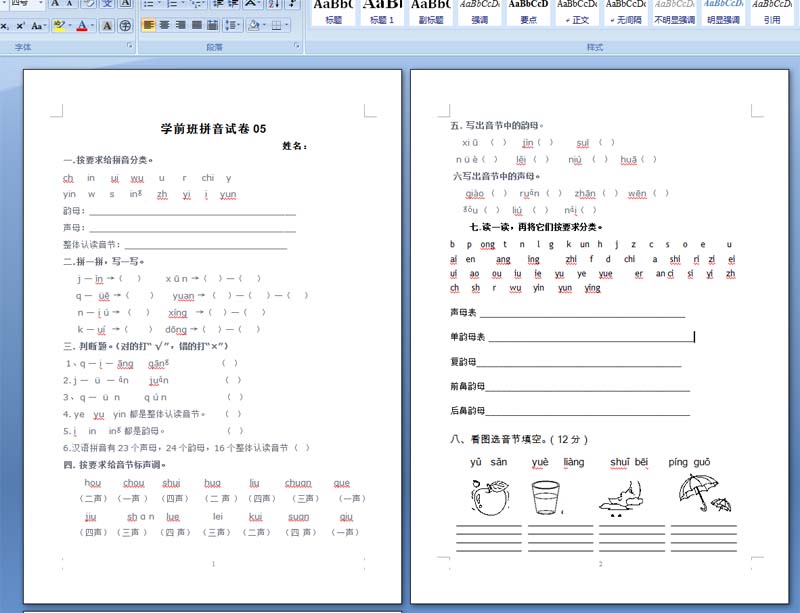Click heading 四. 按要求给音节标声调
The height and width of the screenshot is (613, 800).
(114, 465)
